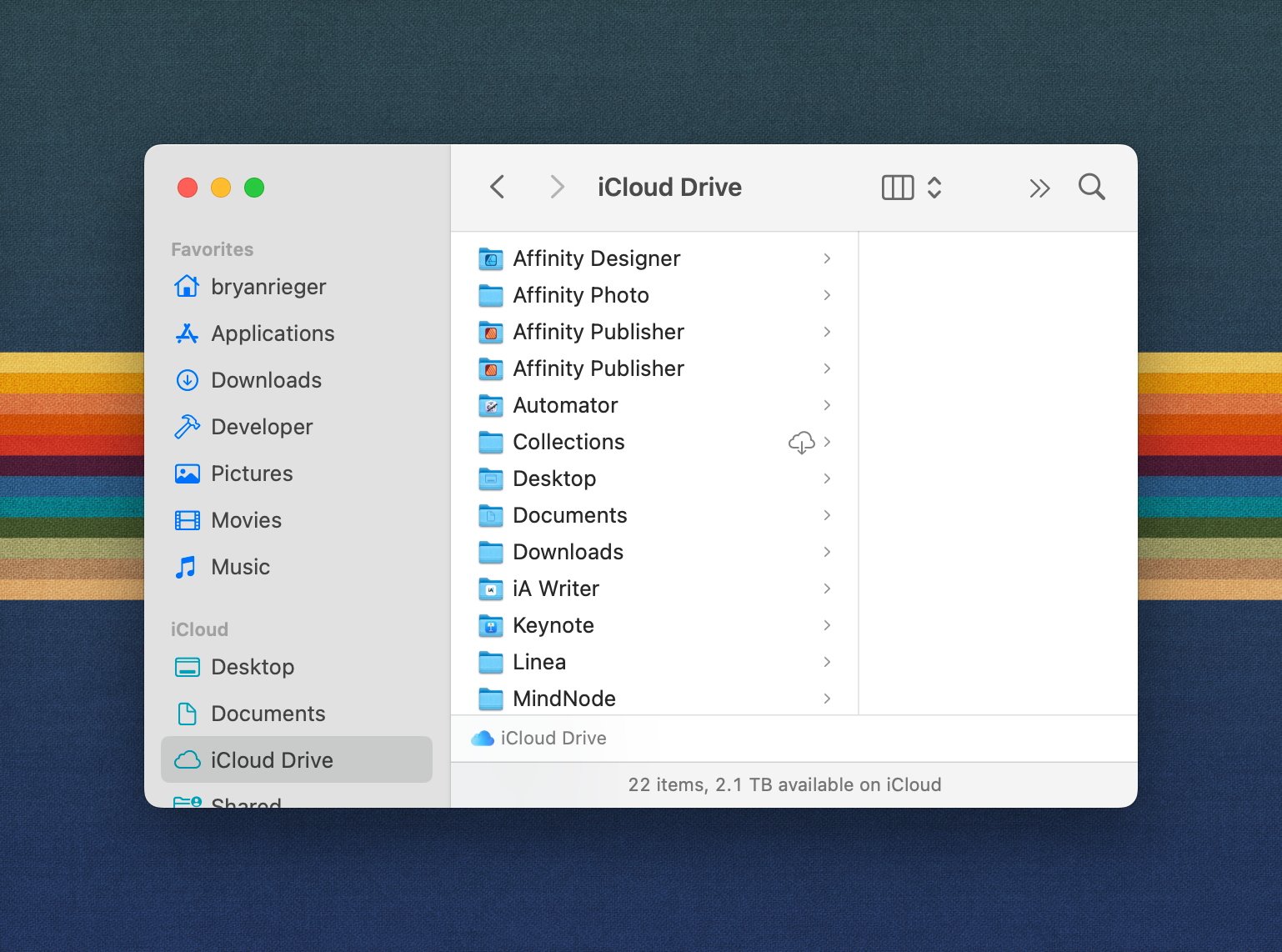The height and width of the screenshot is (952, 1282).
Task: Expand Downloads folder row chevron
Action: coord(827,552)
